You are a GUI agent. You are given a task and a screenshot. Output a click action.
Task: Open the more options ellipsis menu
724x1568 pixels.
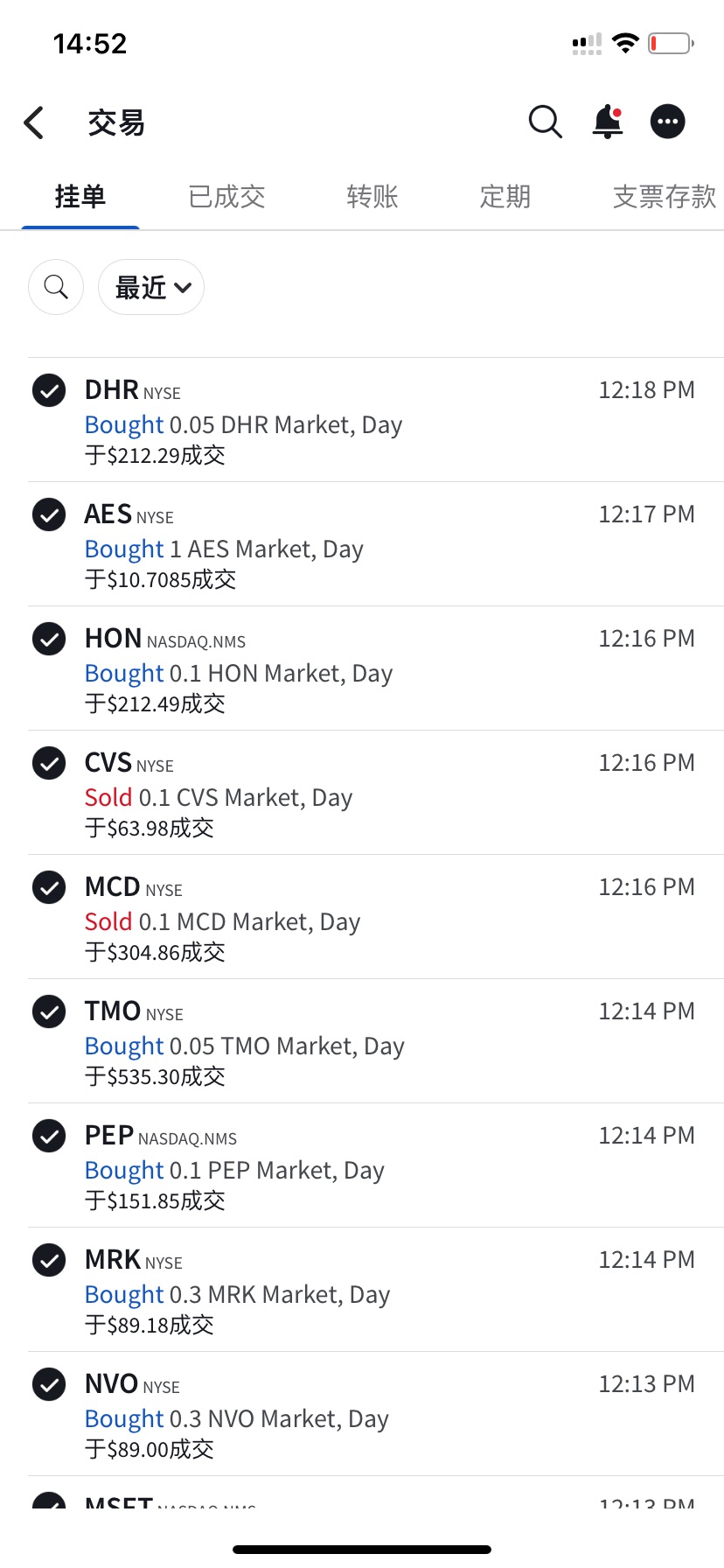(668, 122)
